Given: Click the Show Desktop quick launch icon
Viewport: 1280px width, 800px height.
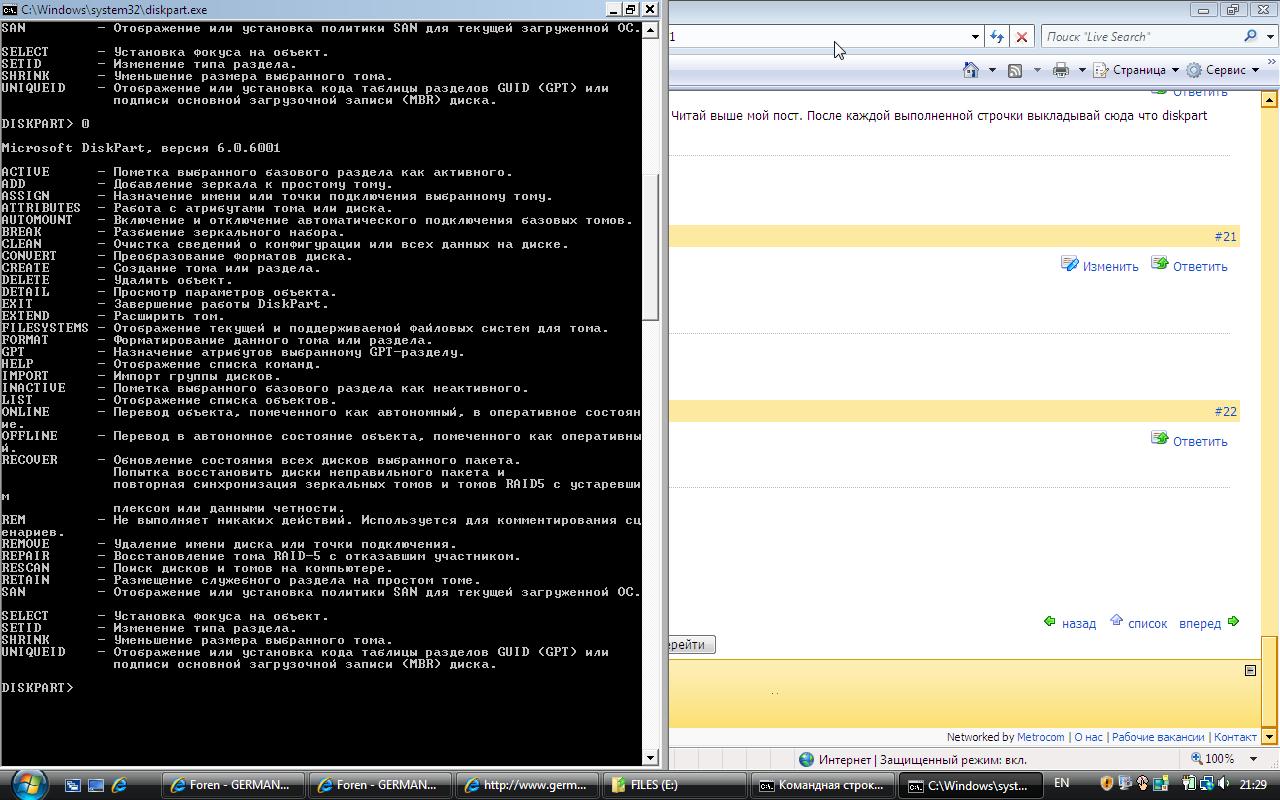Looking at the screenshot, I should pyautogui.click(x=73, y=785).
